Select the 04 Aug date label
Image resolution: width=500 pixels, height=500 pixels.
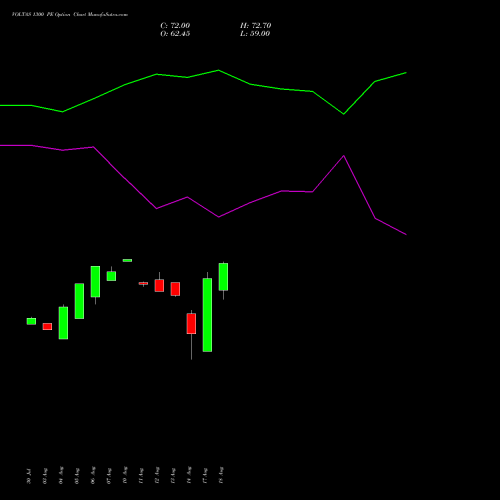coord(61,476)
